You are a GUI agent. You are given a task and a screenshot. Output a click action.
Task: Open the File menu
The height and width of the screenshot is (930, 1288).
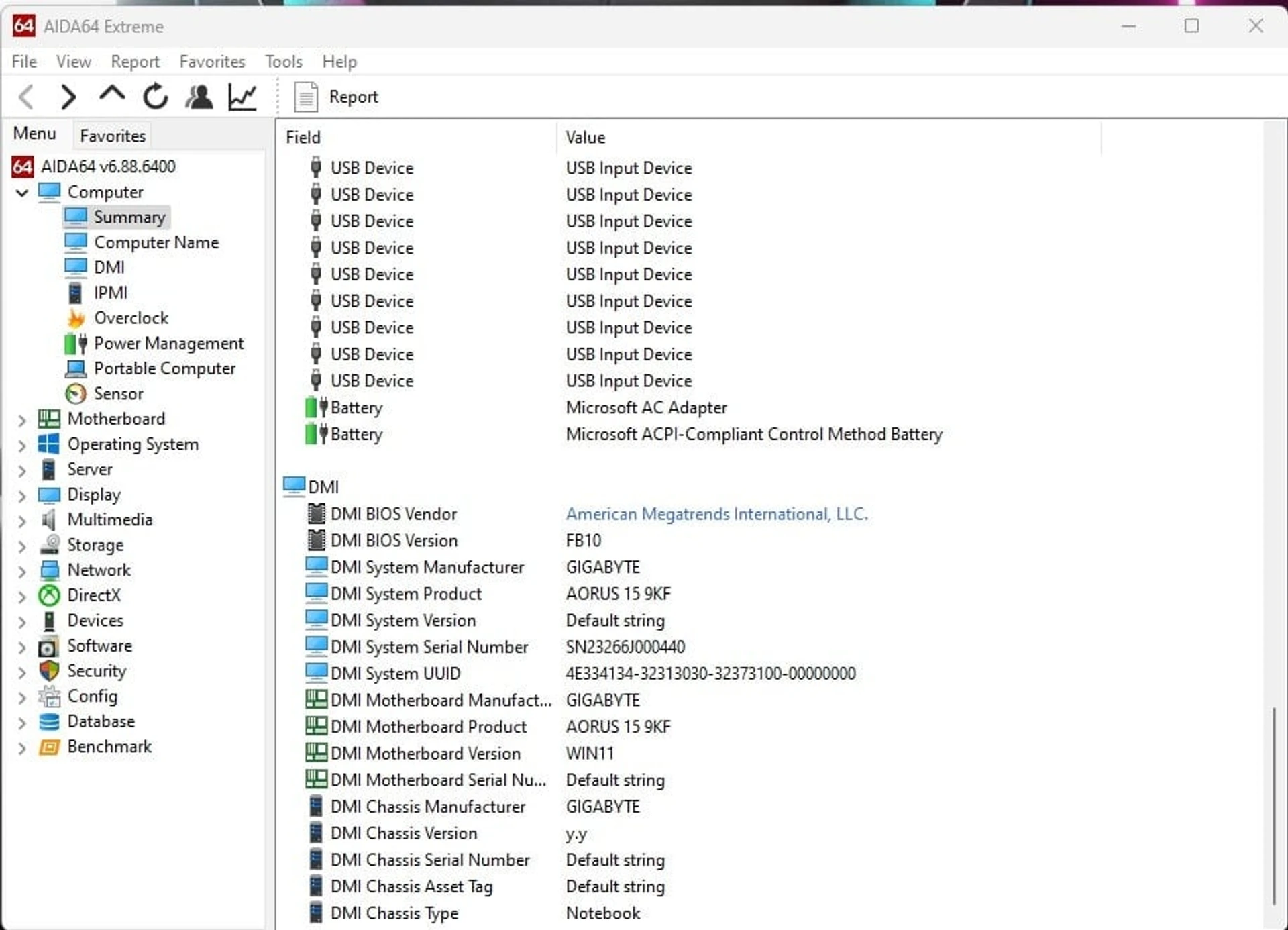[24, 62]
